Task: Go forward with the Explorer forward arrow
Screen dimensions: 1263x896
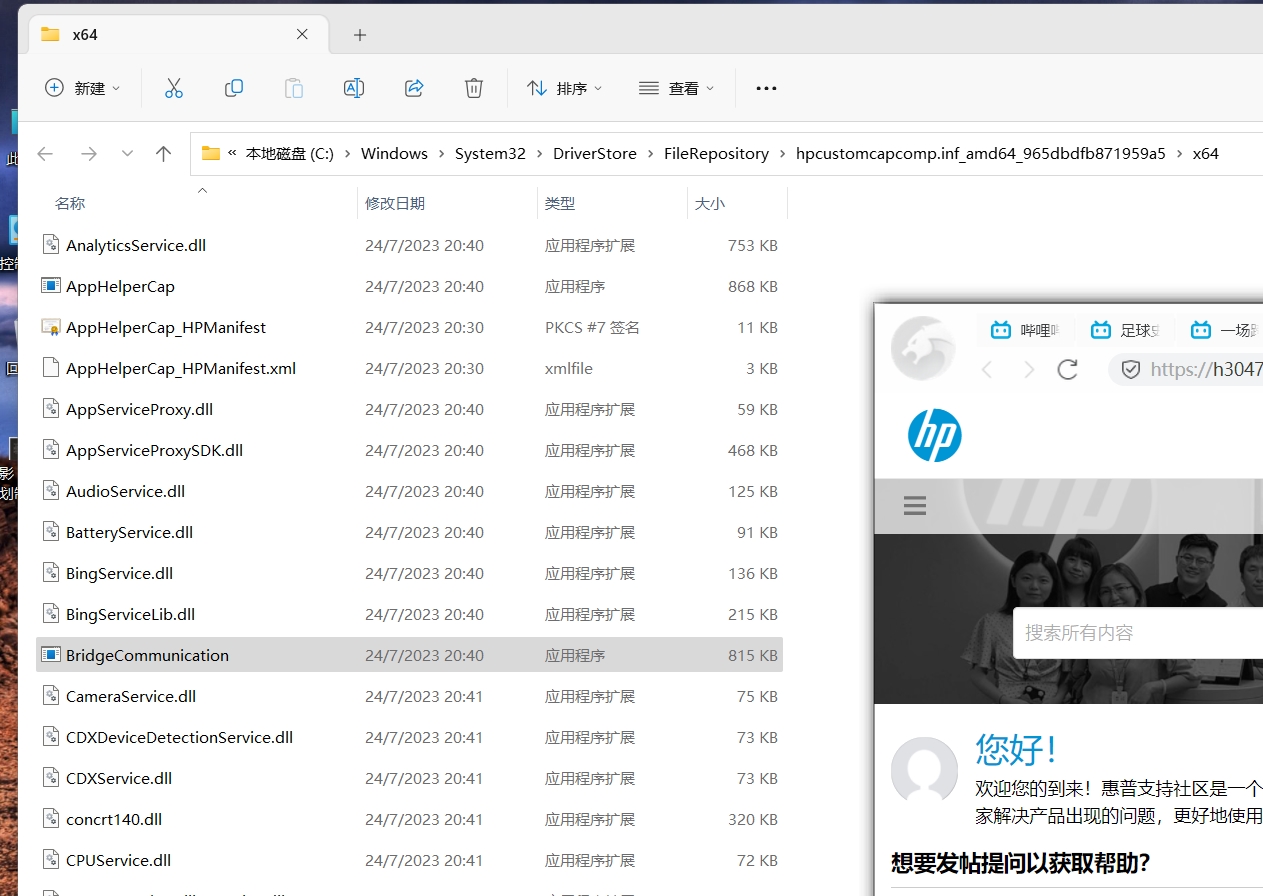Action: coord(89,153)
